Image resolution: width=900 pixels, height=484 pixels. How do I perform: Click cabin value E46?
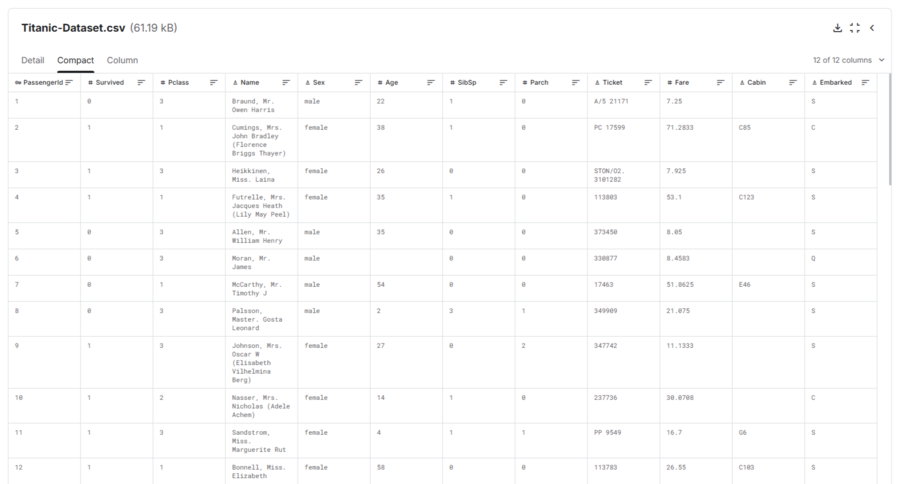(x=744, y=285)
